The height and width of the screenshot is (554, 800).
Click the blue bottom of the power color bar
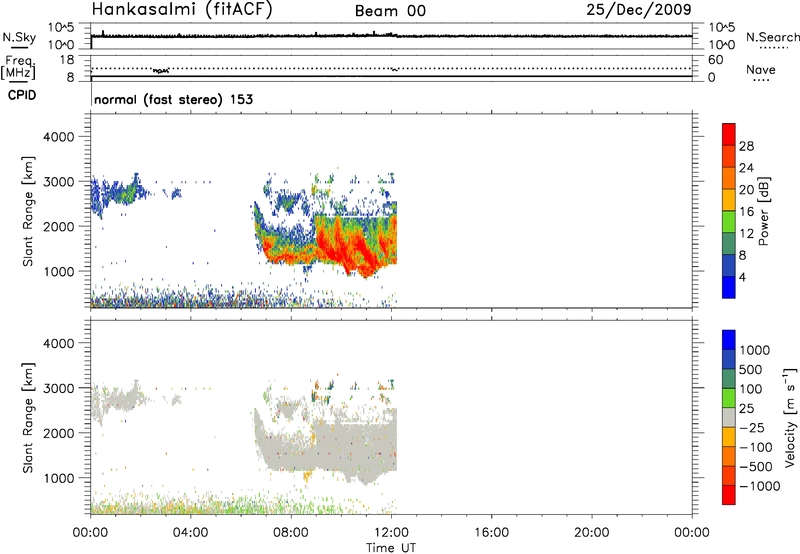point(729,287)
